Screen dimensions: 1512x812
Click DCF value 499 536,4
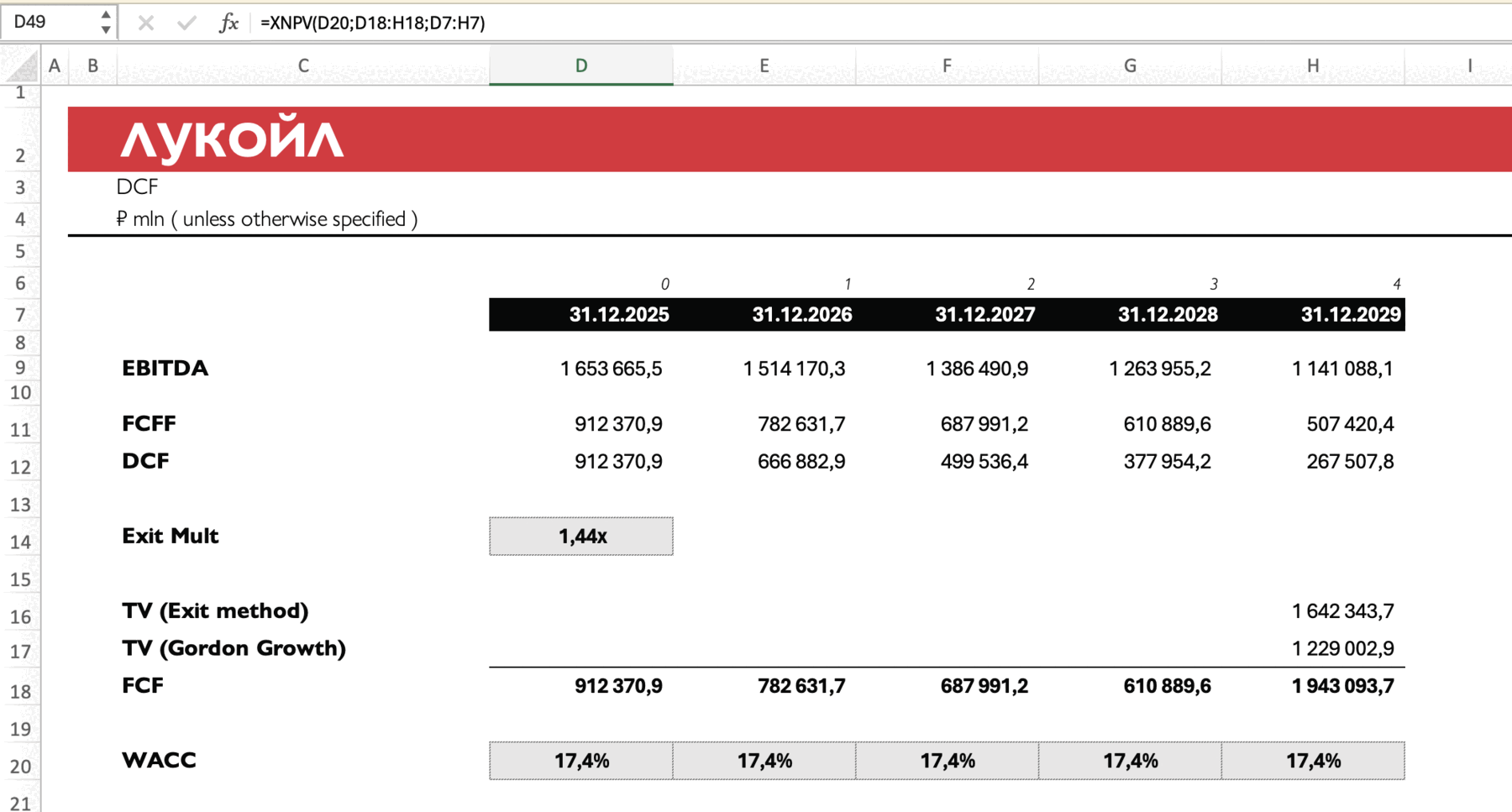(984, 462)
